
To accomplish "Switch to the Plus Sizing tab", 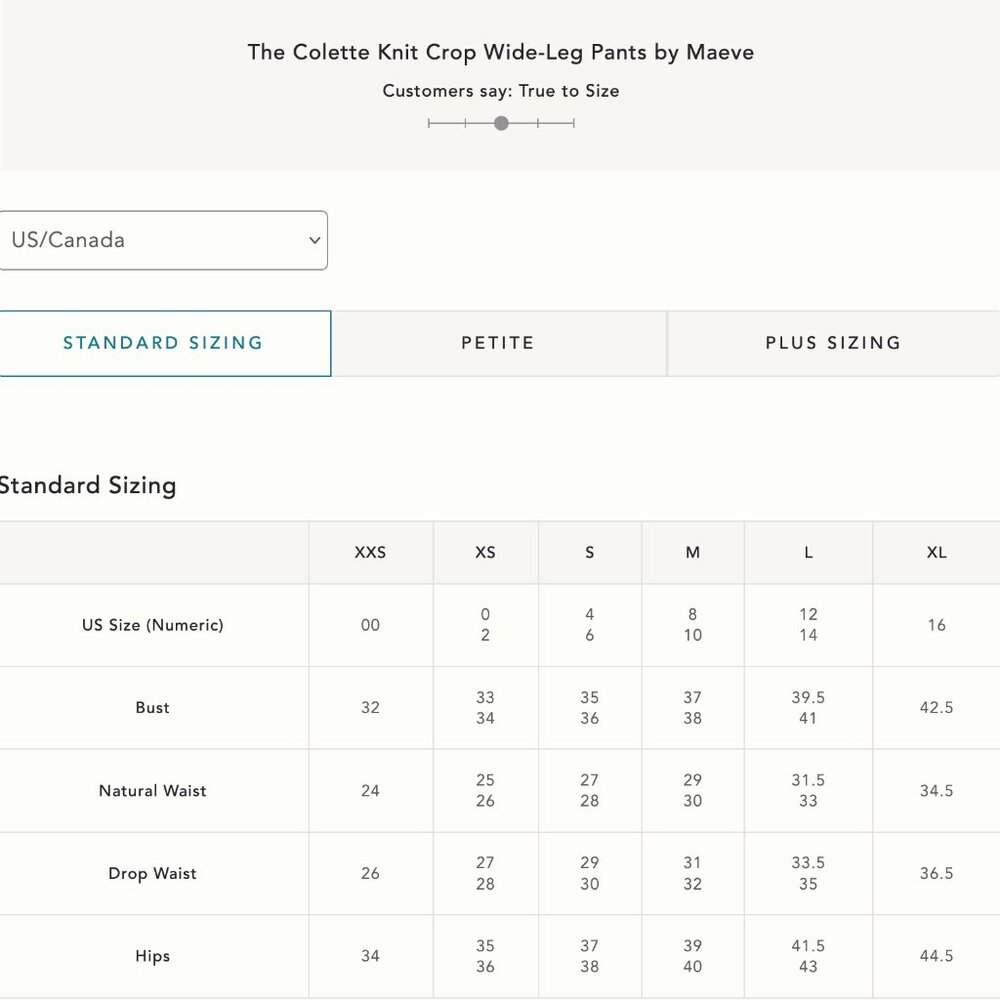I will (x=834, y=343).
